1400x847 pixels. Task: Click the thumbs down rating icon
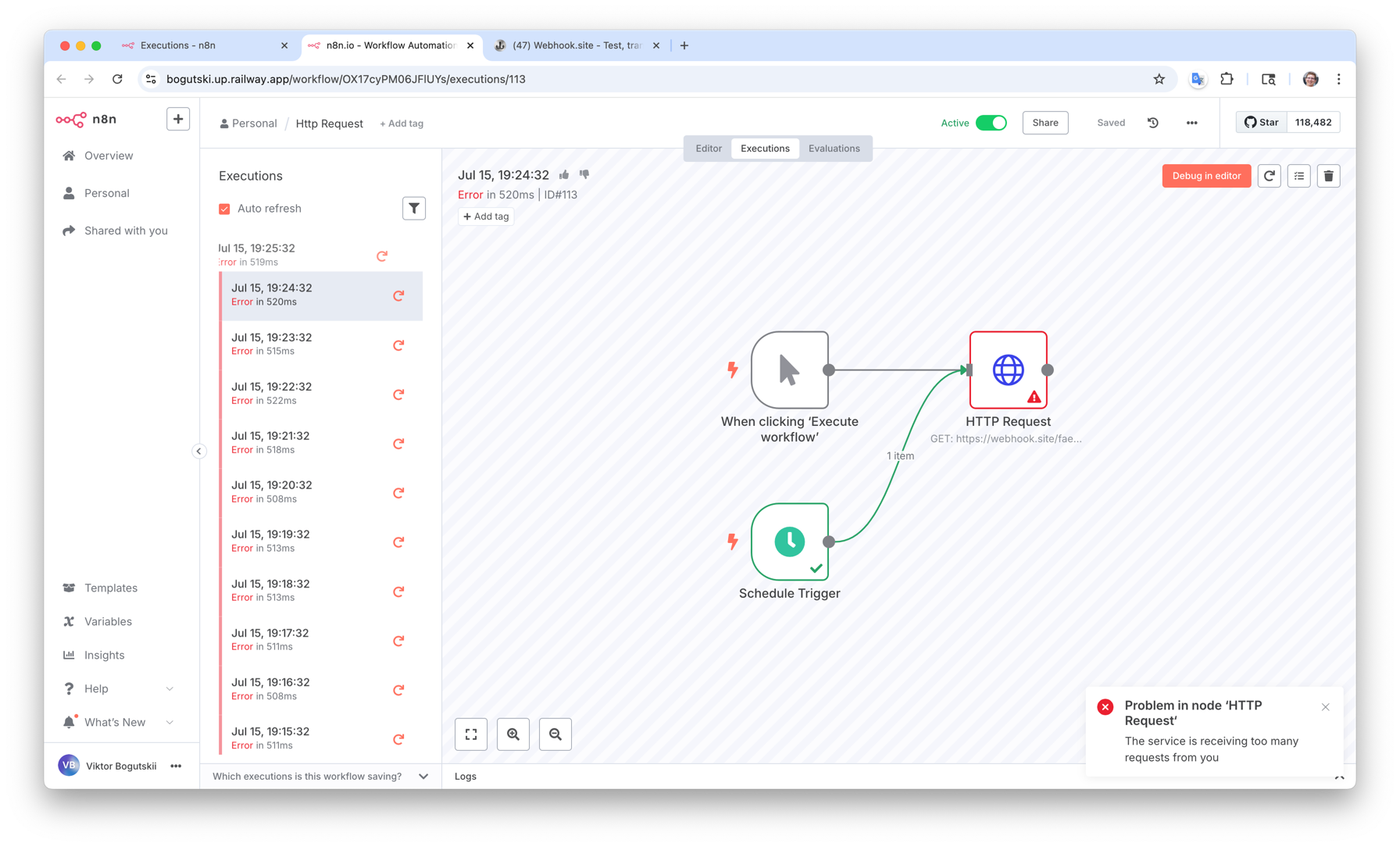[x=584, y=174]
